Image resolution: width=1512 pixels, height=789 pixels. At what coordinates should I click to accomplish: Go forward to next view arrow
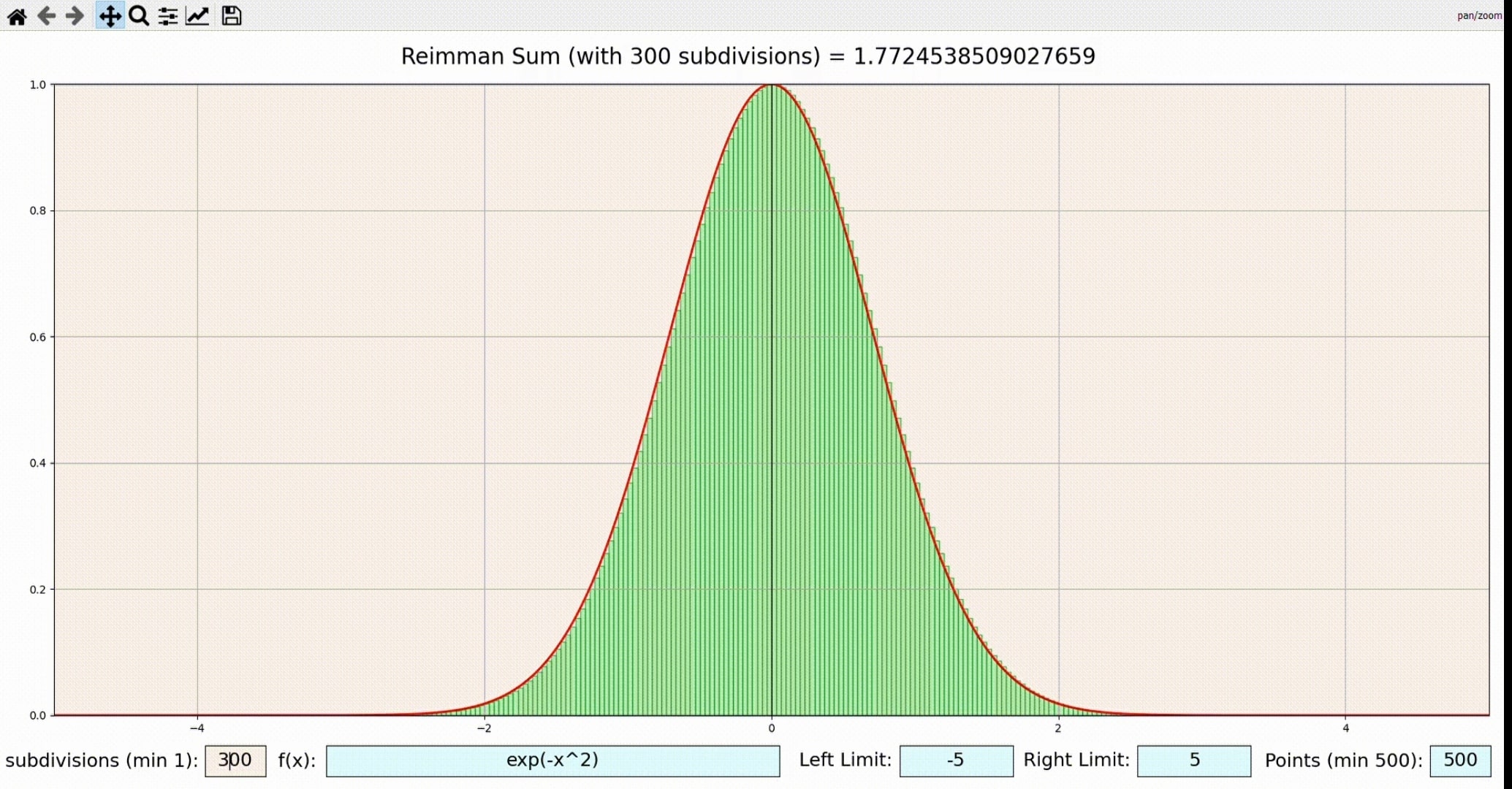click(75, 16)
